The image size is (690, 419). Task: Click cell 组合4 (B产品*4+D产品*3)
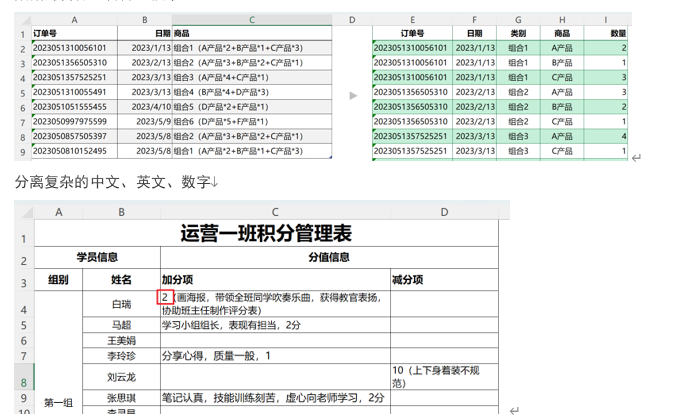coord(252,92)
